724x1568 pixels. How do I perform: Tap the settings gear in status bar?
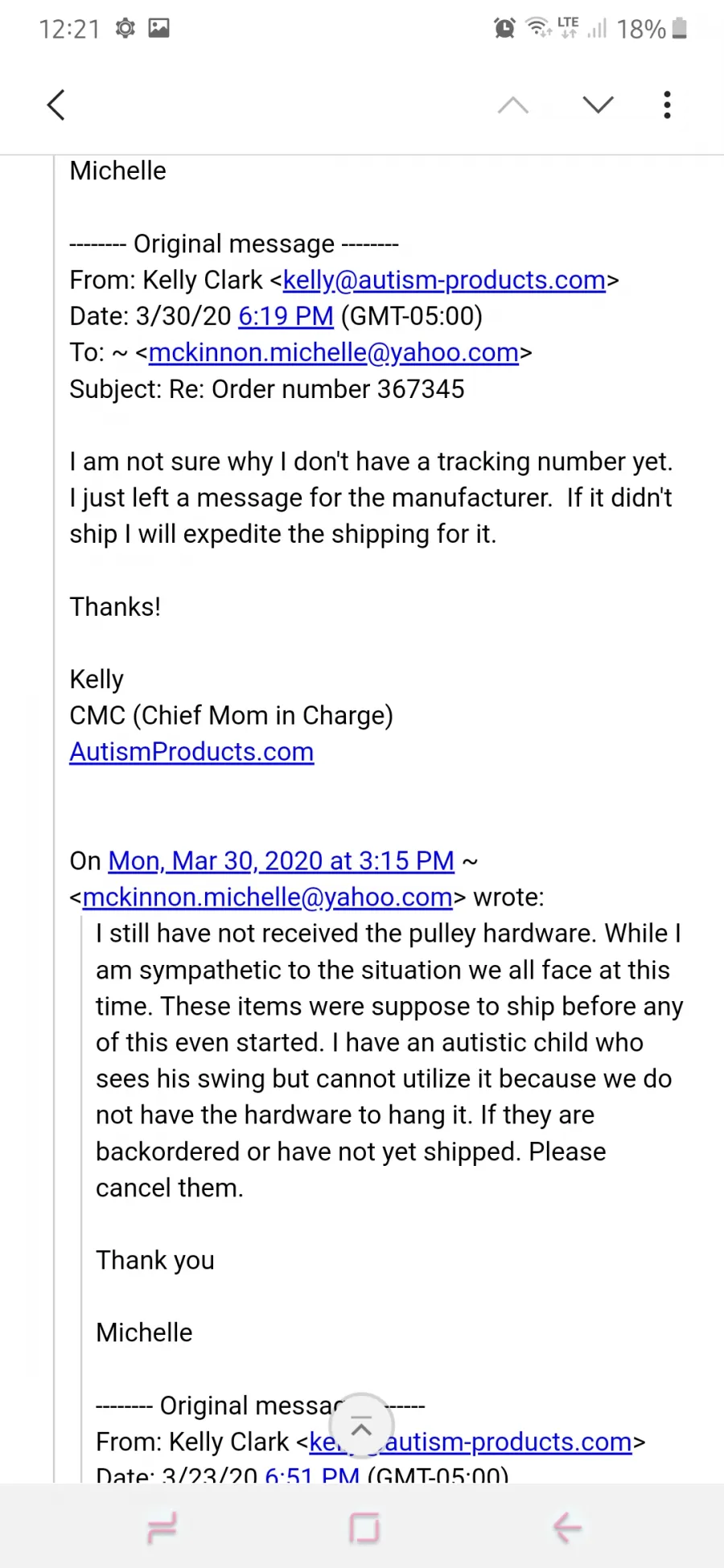(125, 29)
